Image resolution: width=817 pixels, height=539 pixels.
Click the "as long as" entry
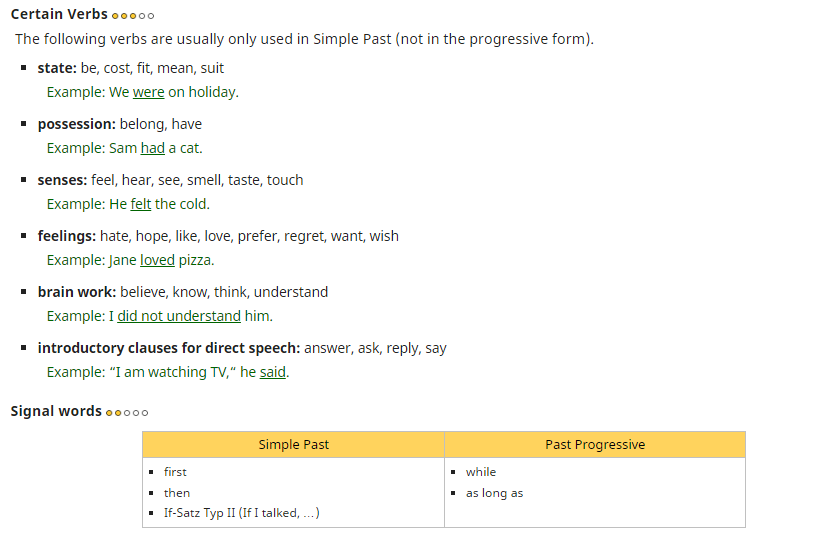[x=494, y=493]
